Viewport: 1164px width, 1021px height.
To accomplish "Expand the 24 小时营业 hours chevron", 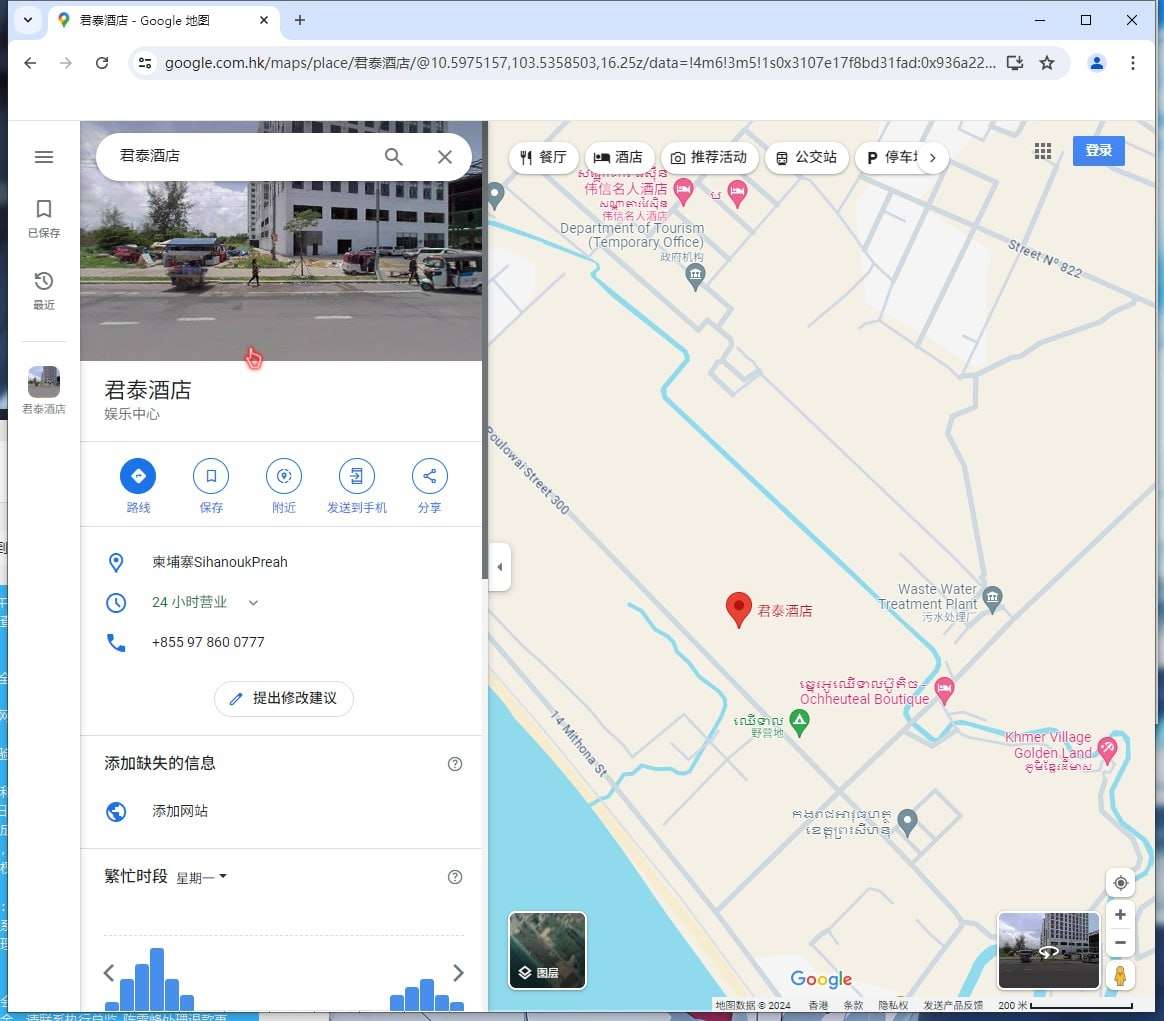I will [253, 603].
